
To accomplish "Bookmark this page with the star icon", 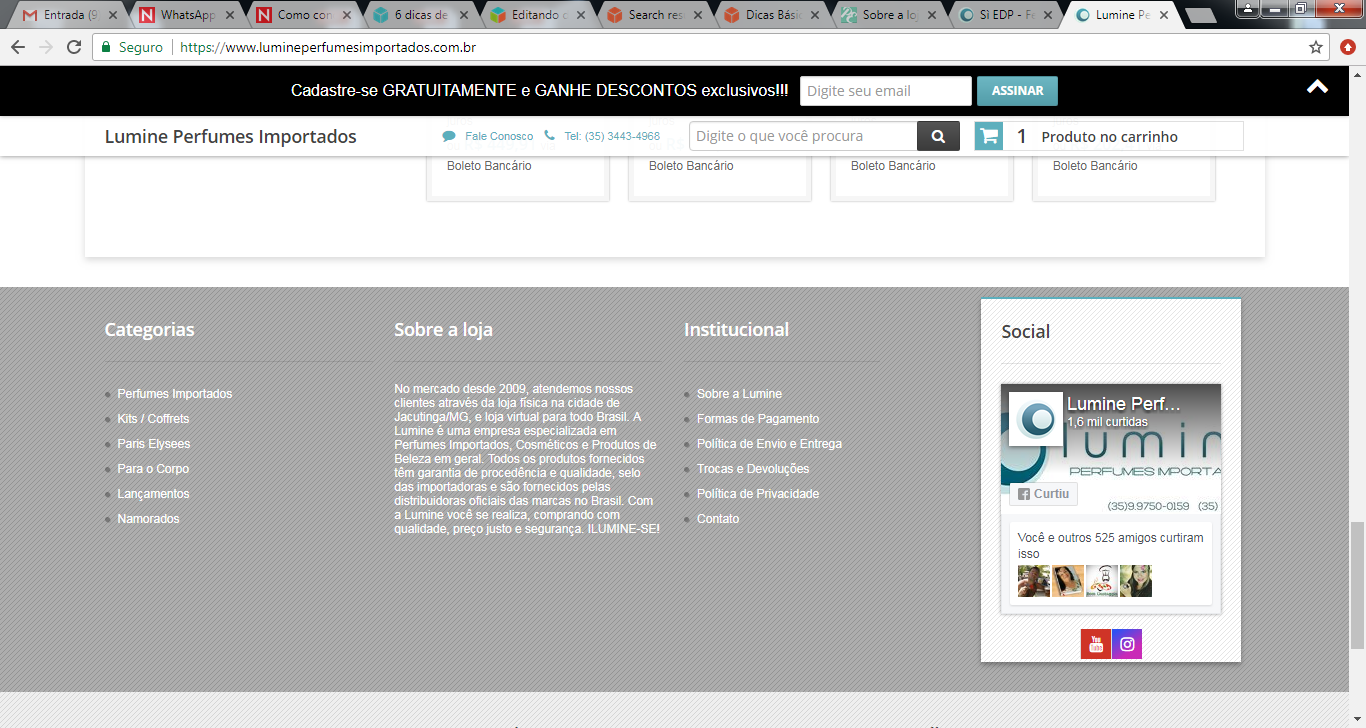I will [x=1316, y=47].
